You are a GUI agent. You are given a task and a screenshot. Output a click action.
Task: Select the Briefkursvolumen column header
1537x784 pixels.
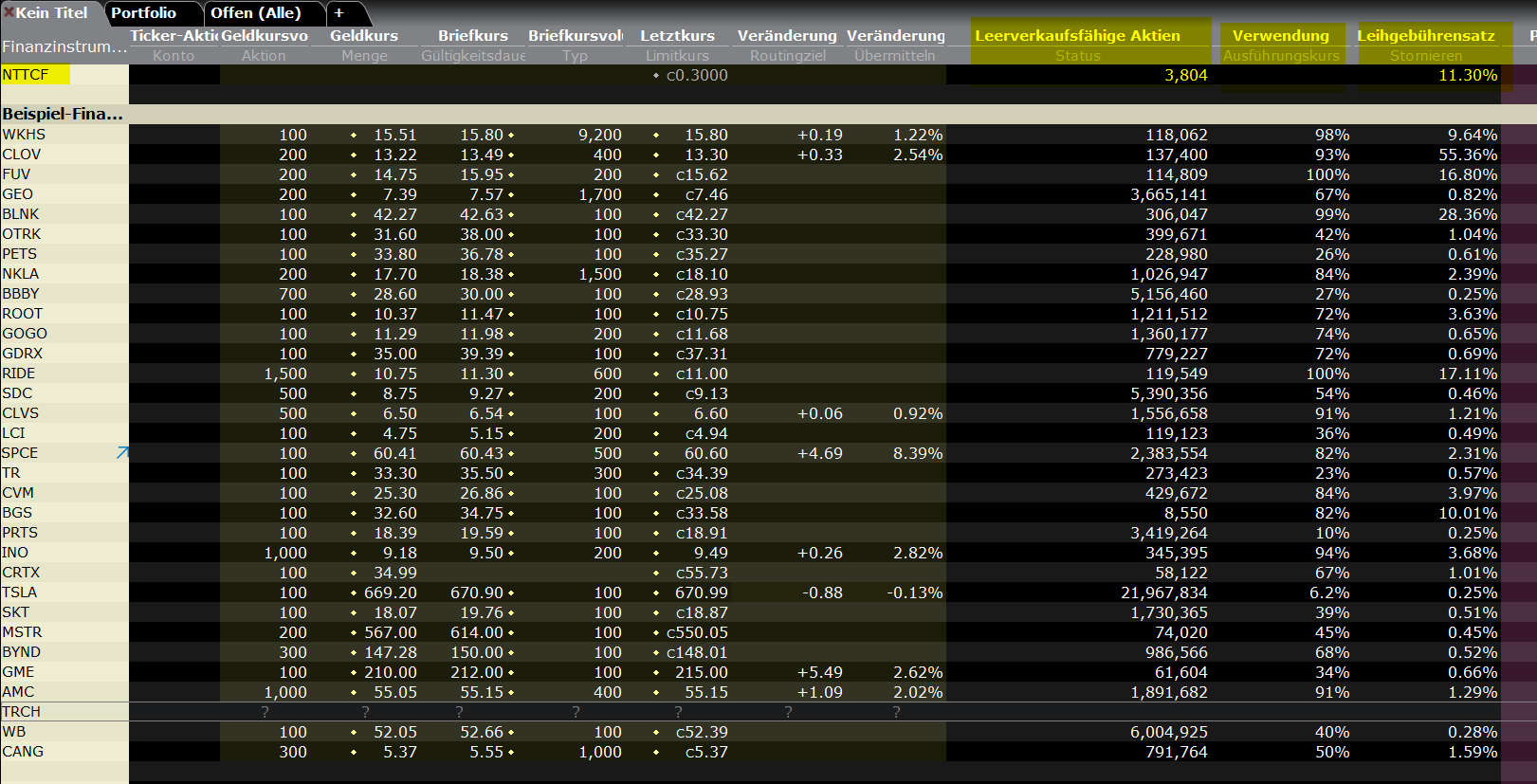coord(576,36)
